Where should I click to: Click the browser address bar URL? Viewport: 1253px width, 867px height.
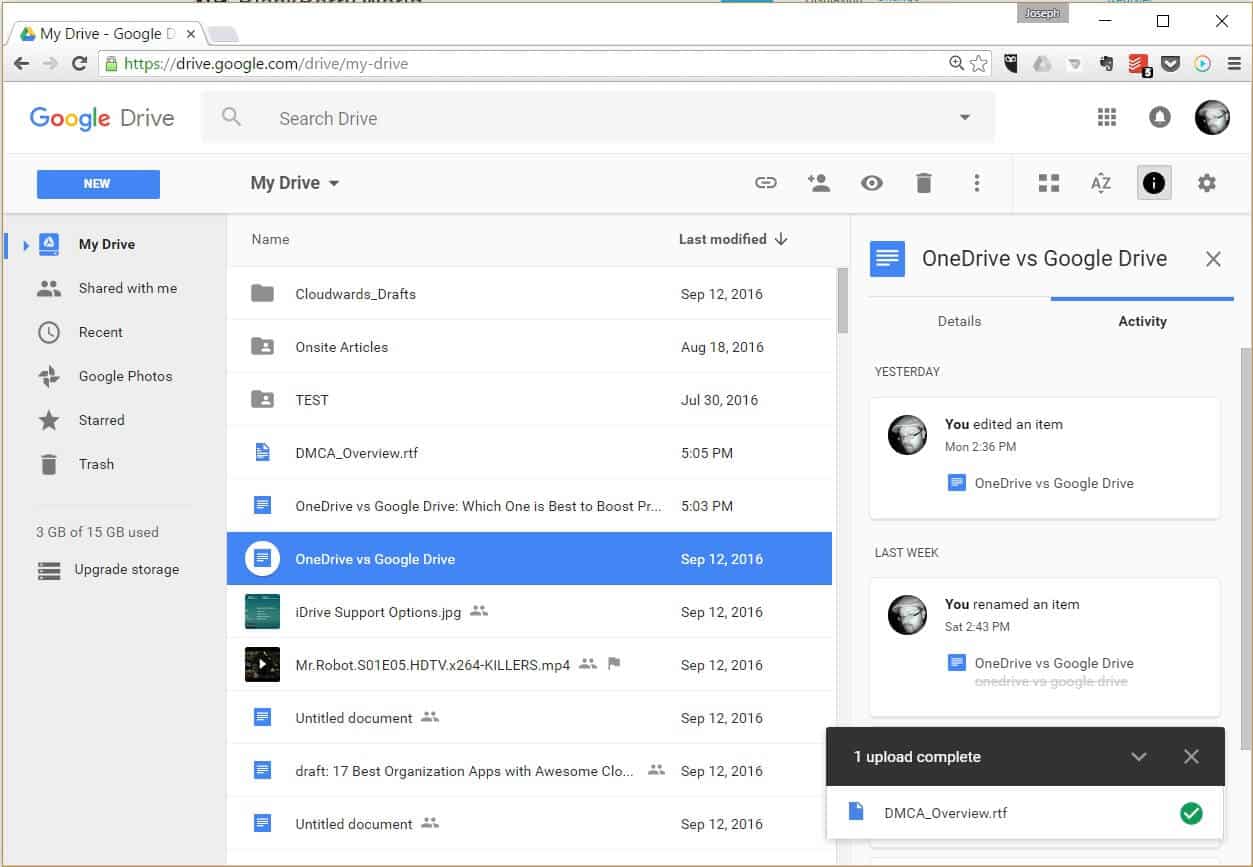click(x=265, y=63)
